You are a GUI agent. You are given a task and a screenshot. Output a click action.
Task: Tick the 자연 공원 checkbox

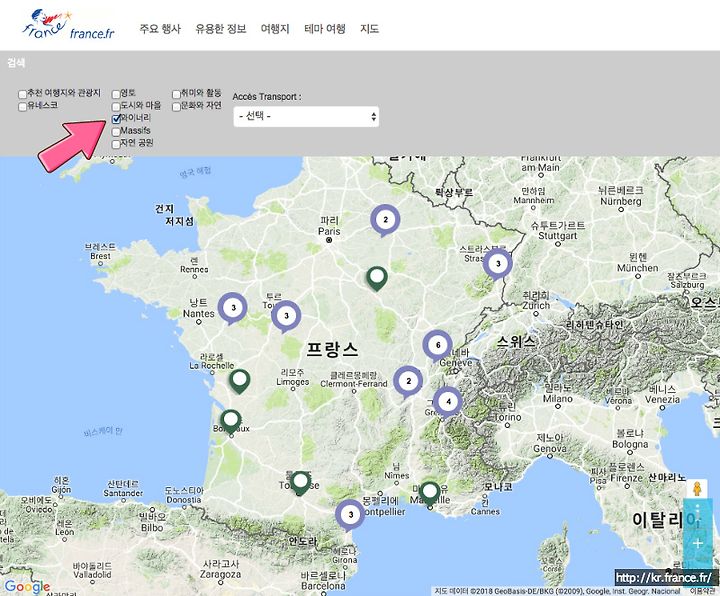116,144
